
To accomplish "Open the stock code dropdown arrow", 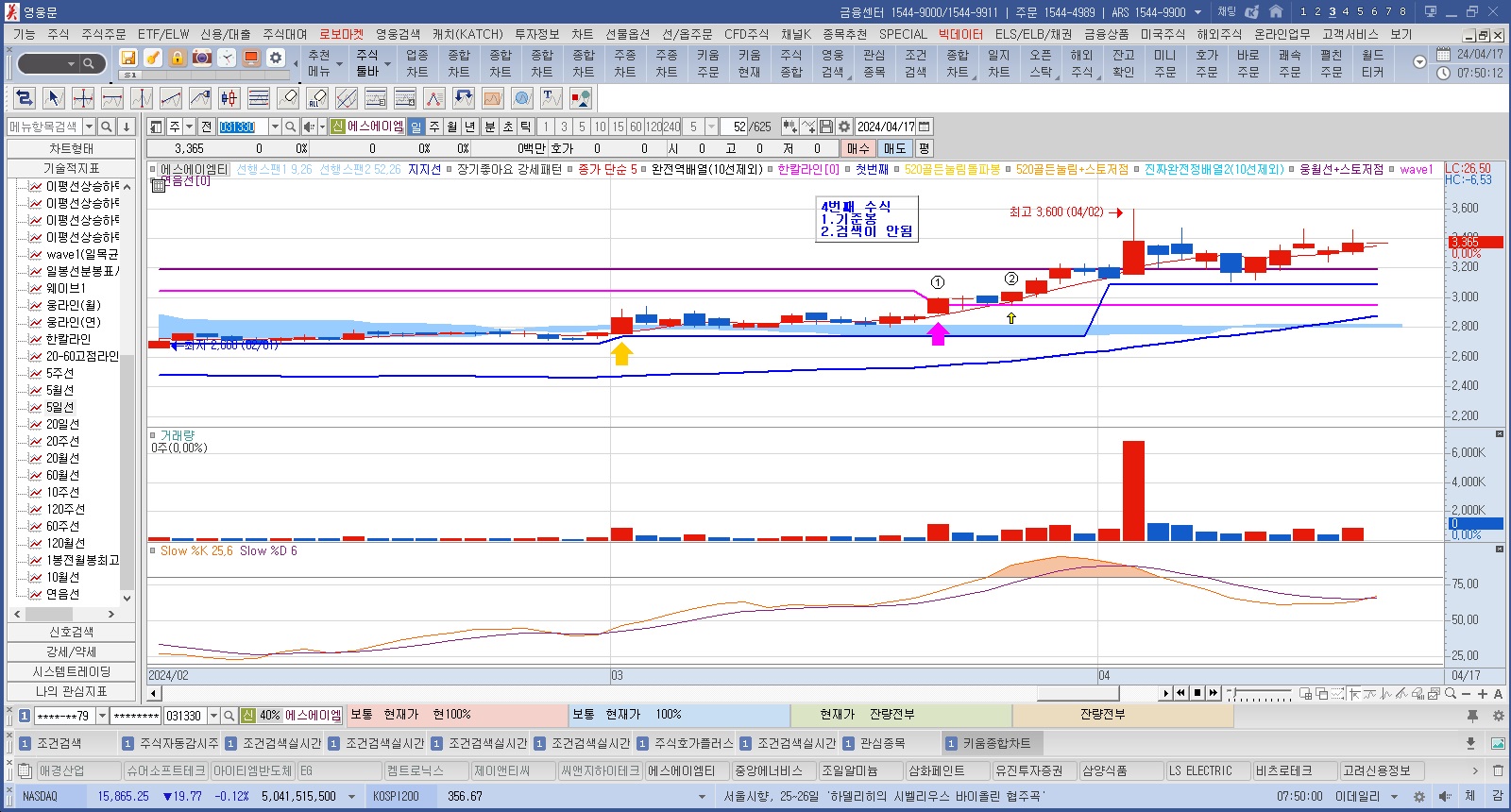I will 275,127.
